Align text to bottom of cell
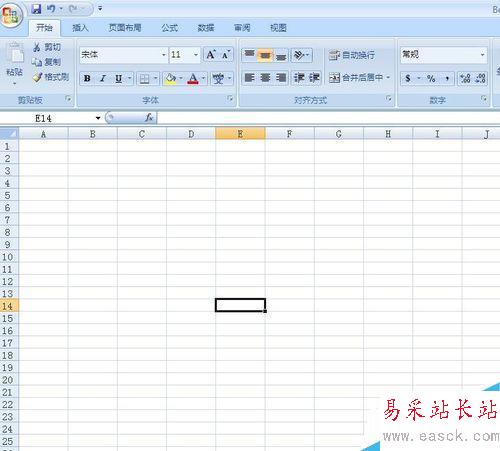This screenshot has width=500, height=451. [281, 55]
